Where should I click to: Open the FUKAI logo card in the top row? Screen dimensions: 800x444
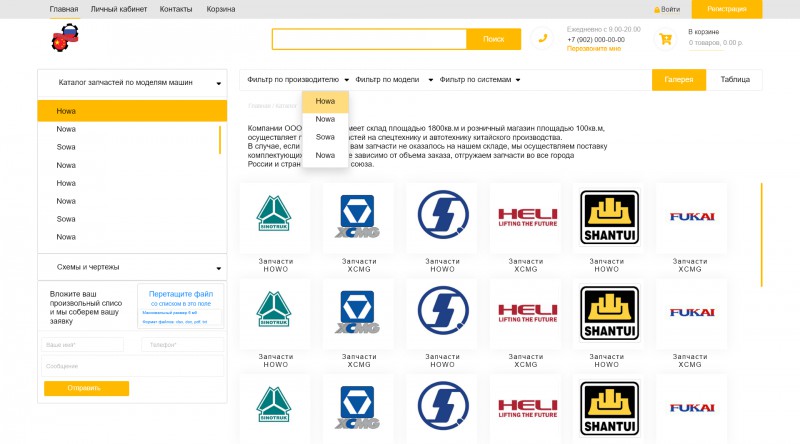(x=692, y=216)
